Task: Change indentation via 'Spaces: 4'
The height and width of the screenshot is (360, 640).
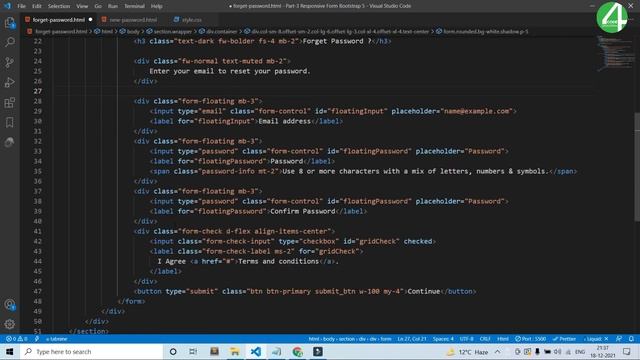Action: point(443,339)
